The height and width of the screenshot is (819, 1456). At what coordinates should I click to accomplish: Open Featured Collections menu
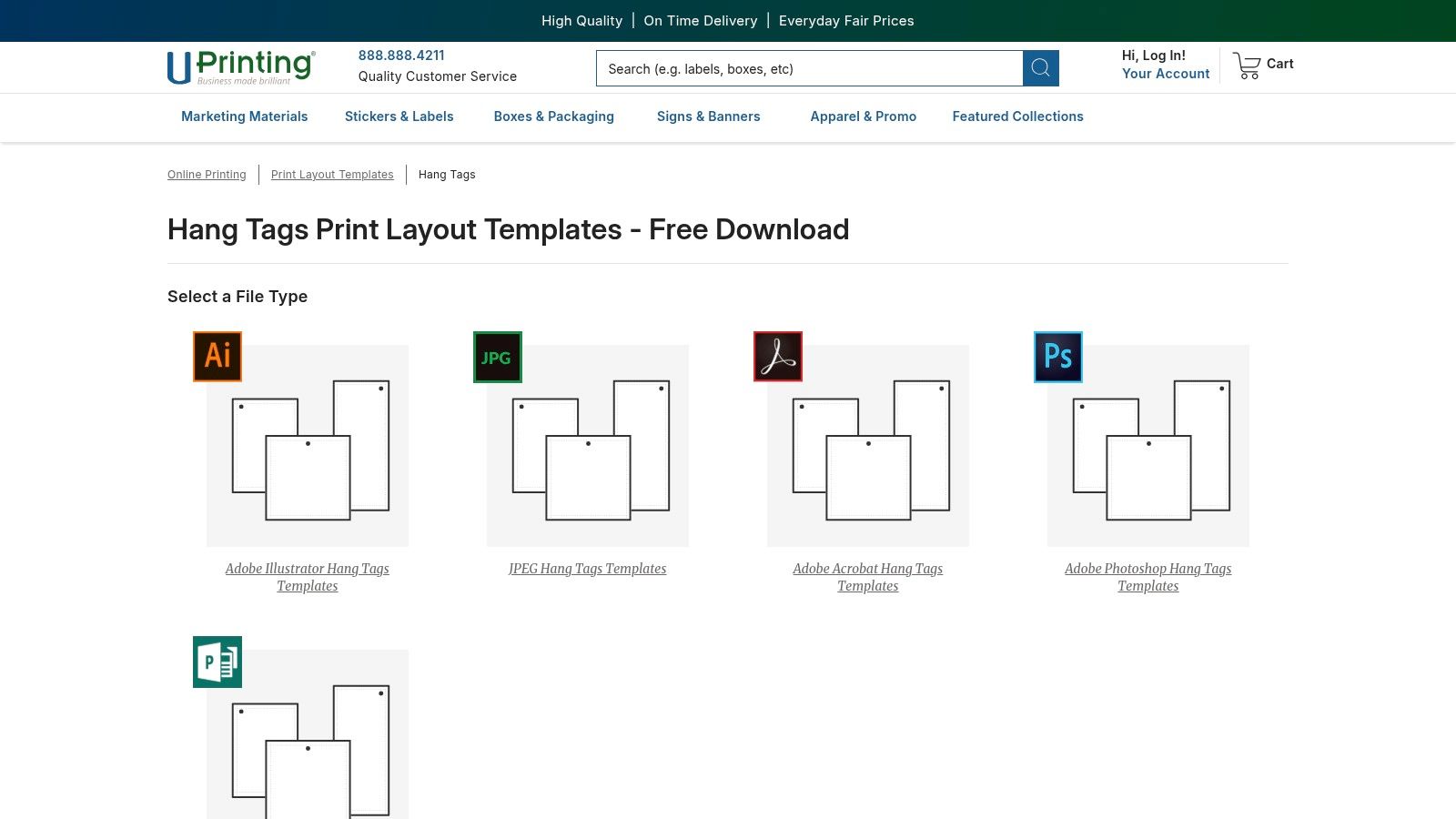[1017, 116]
